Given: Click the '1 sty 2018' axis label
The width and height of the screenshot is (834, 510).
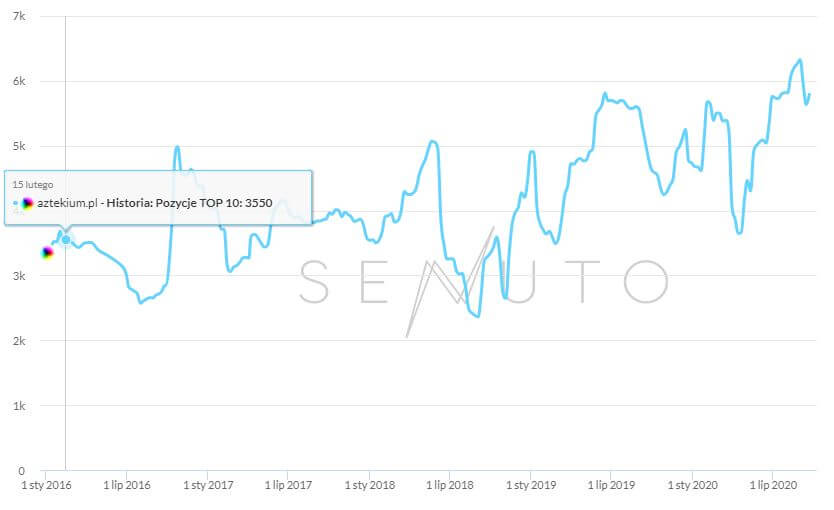Looking at the screenshot, I should tap(369, 485).
